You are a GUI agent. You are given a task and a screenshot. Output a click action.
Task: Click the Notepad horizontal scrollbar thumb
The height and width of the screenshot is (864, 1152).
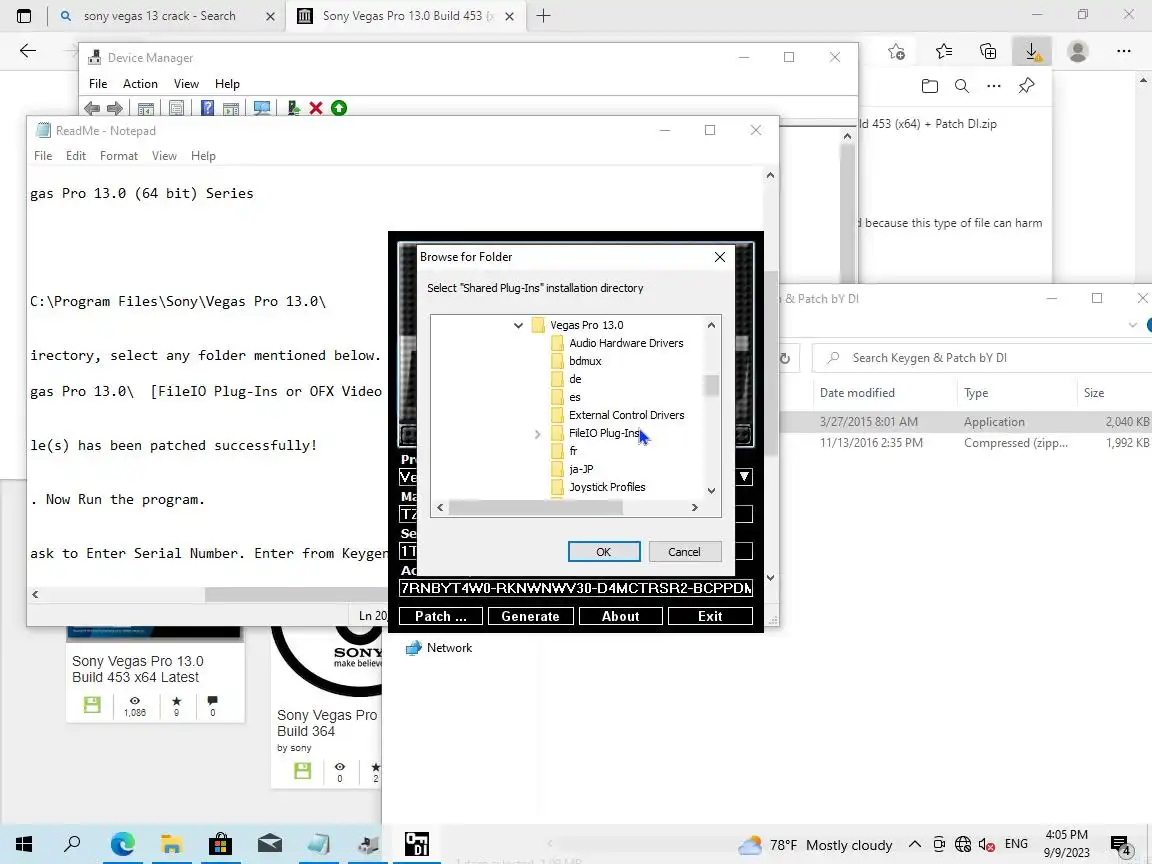(x=296, y=594)
